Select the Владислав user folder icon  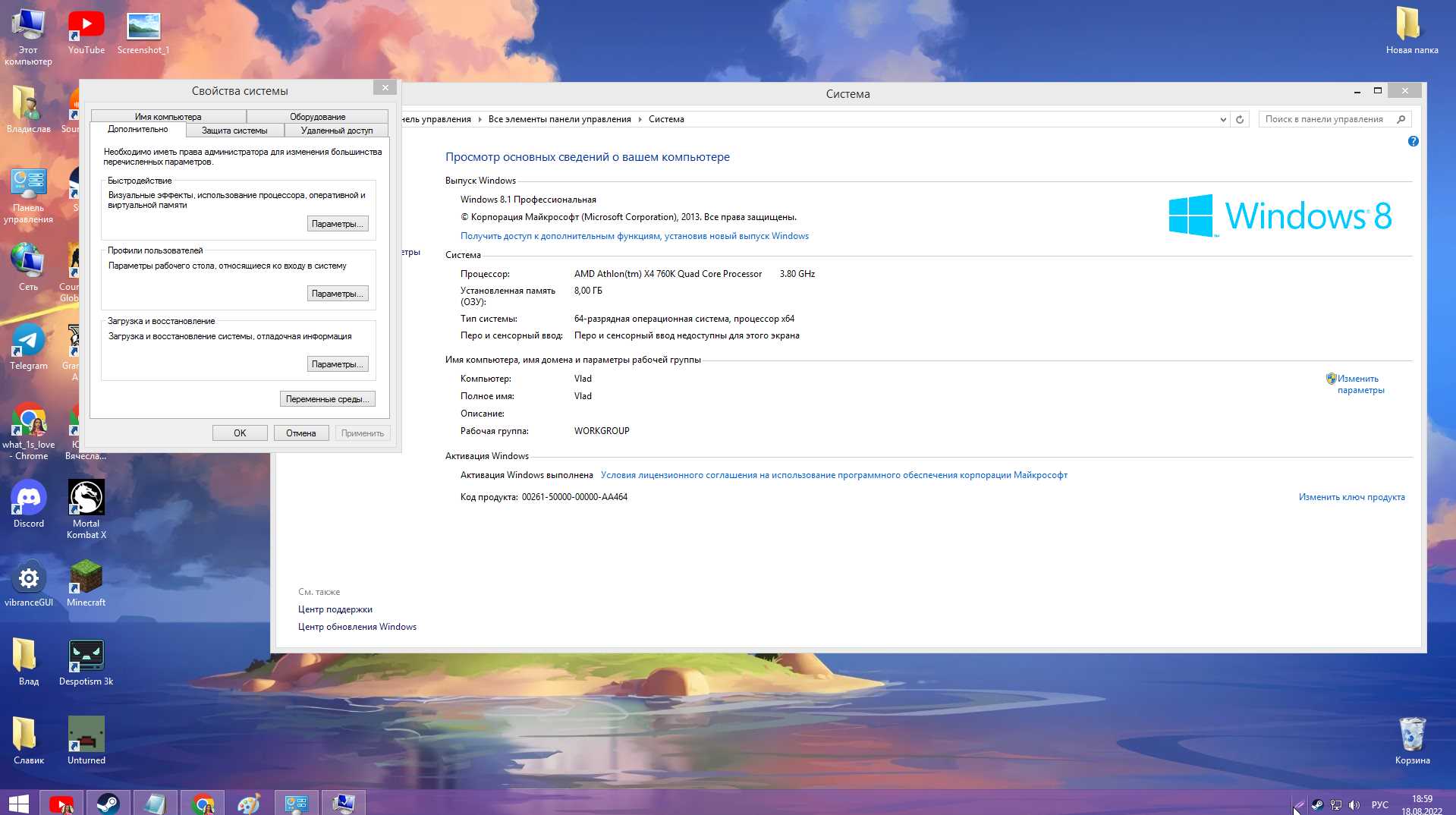pyautogui.click(x=28, y=110)
